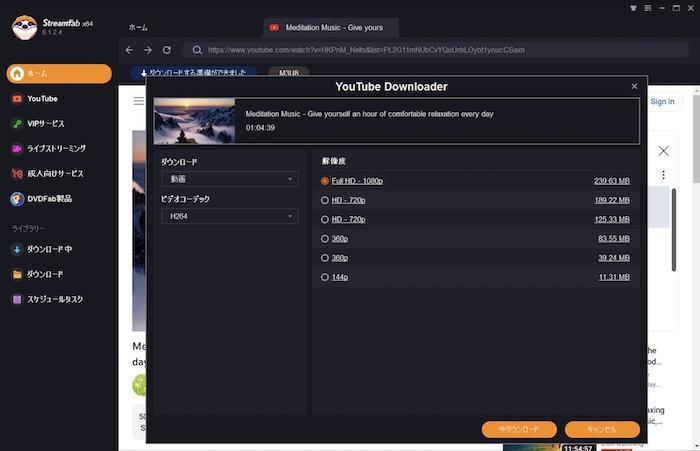The width and height of the screenshot is (700, 451).
Task: Reload the current page
Action: (x=167, y=50)
